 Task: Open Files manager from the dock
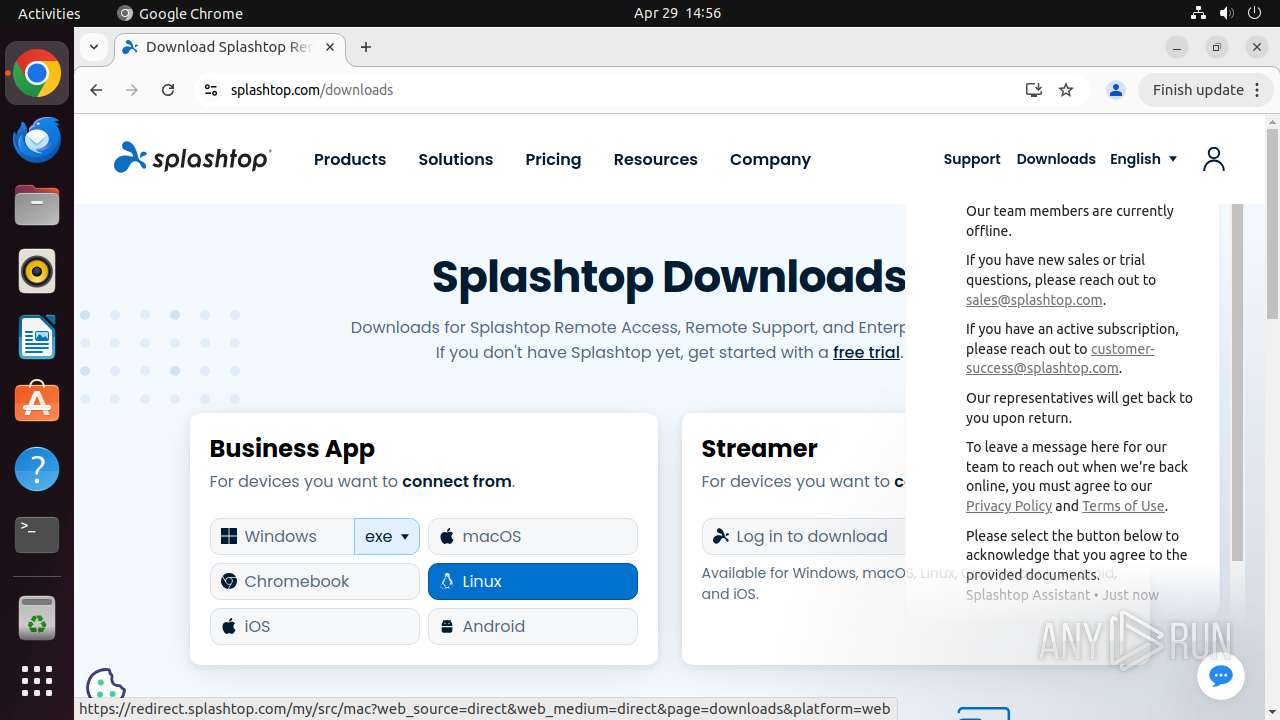click(x=37, y=206)
